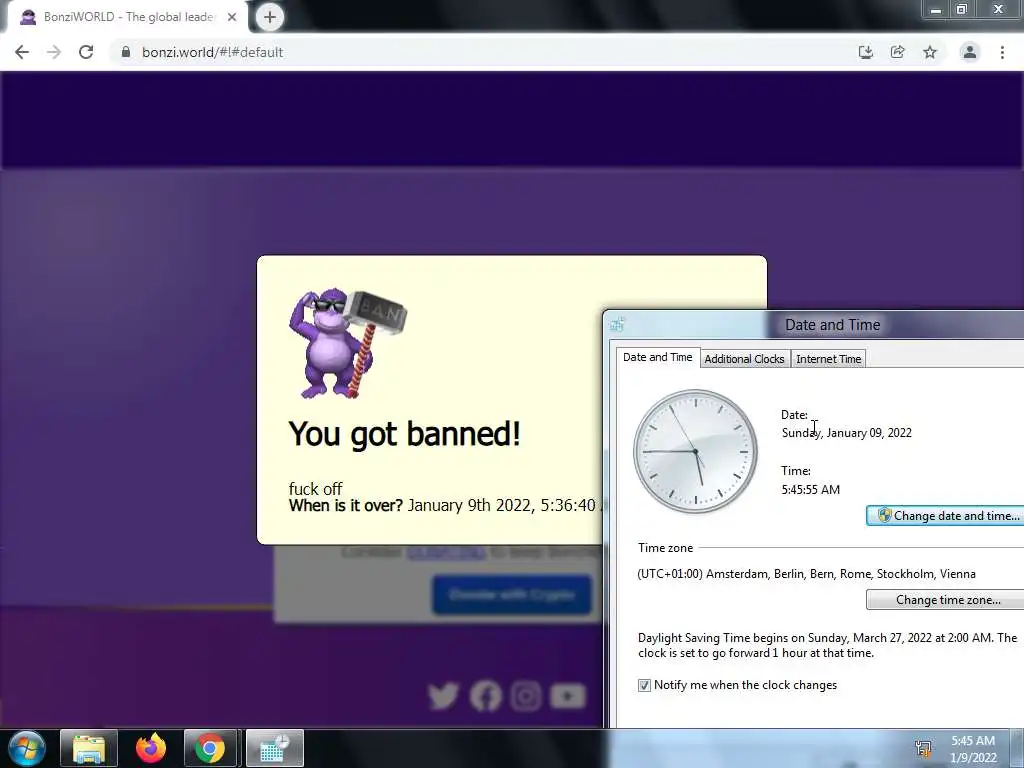Click the blurred blue Donate button
1024x768 pixels.
[x=512, y=595]
